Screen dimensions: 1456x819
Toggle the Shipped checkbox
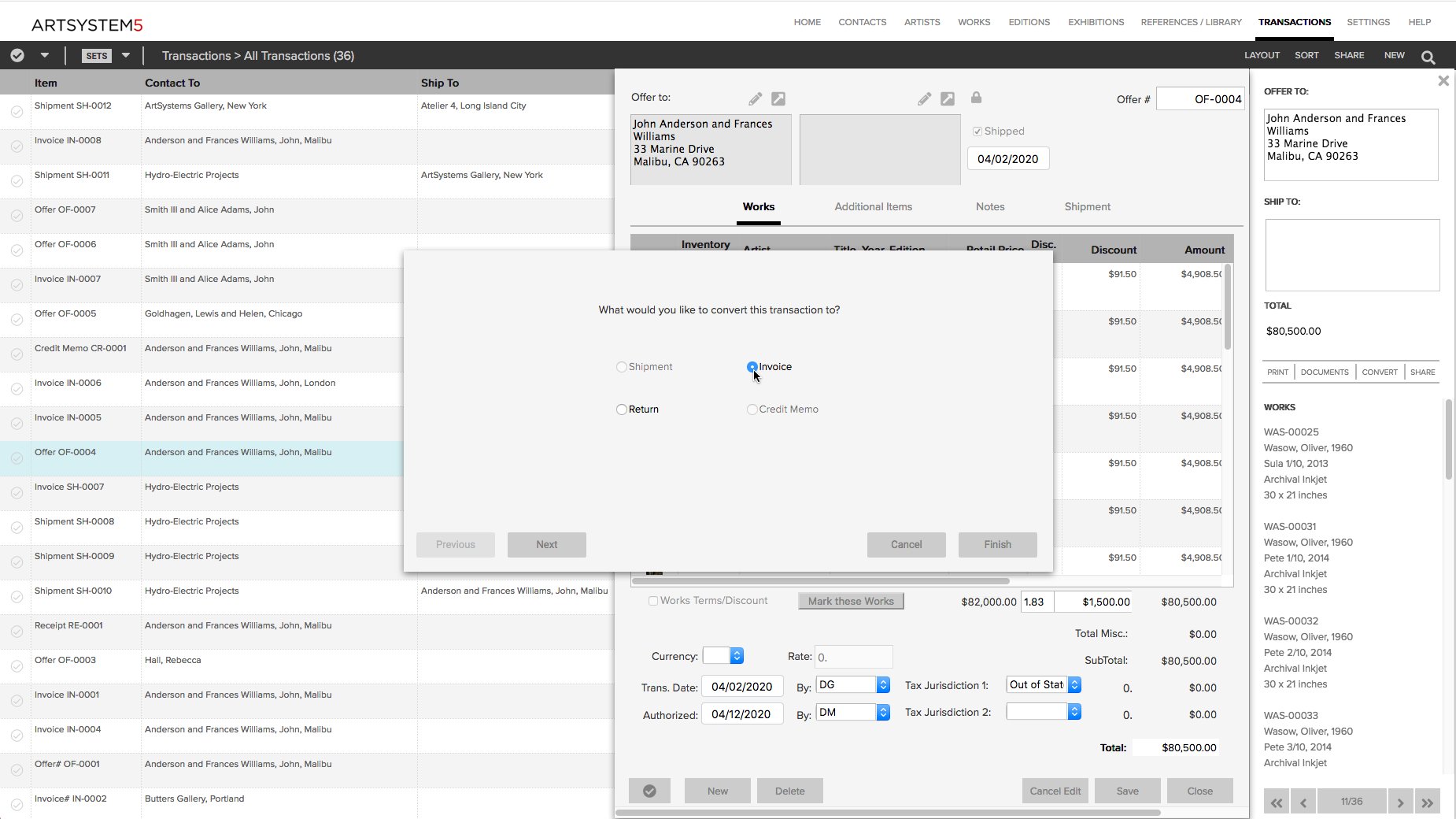pyautogui.click(x=977, y=132)
